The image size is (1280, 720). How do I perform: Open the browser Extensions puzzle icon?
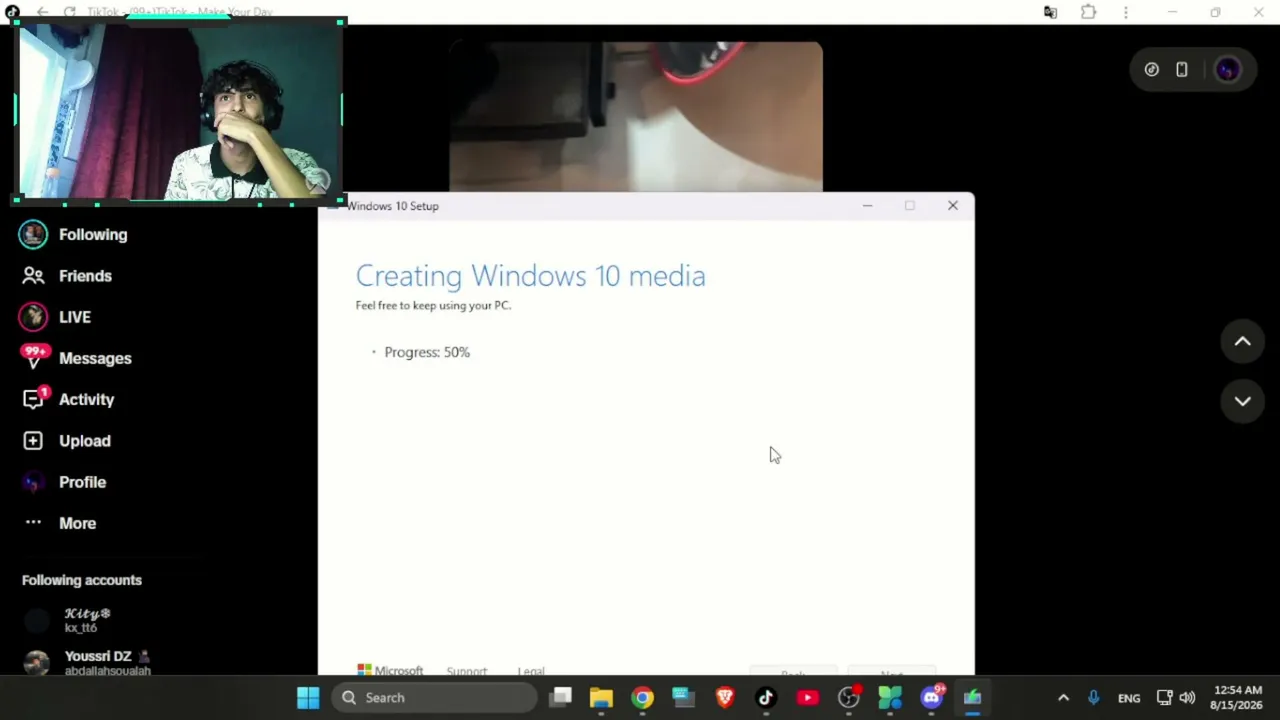pyautogui.click(x=1088, y=12)
